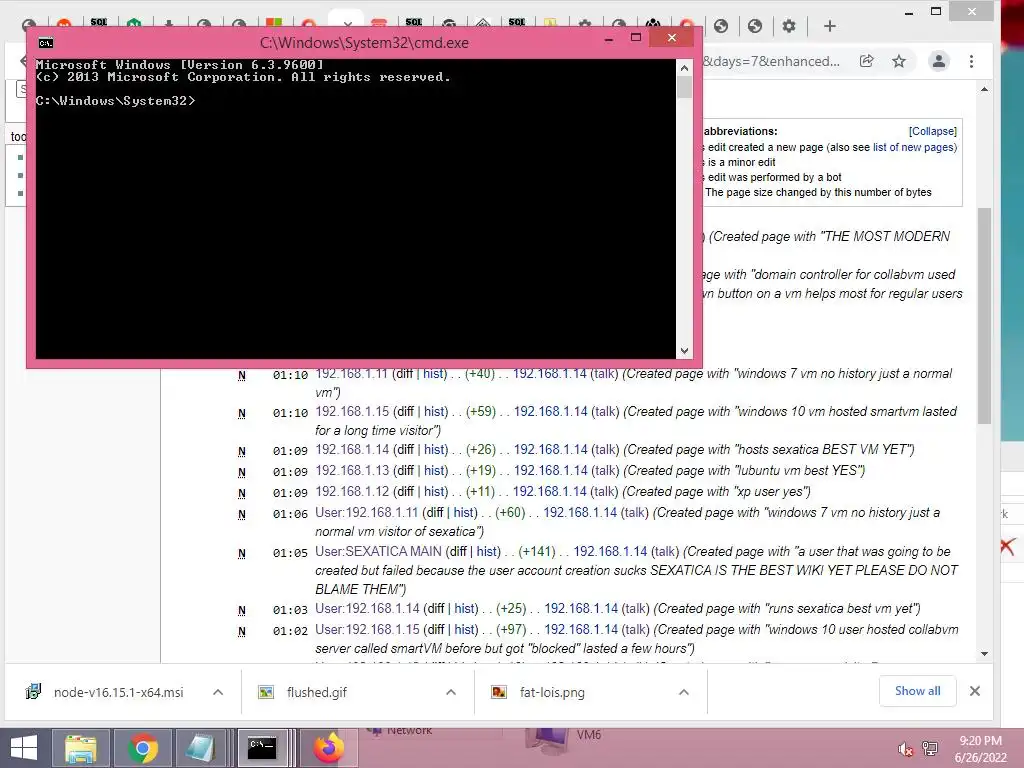Open page 192.168.1.12 'xp user yes' row
Viewport: 1024px width, 768px height.
tap(352, 492)
